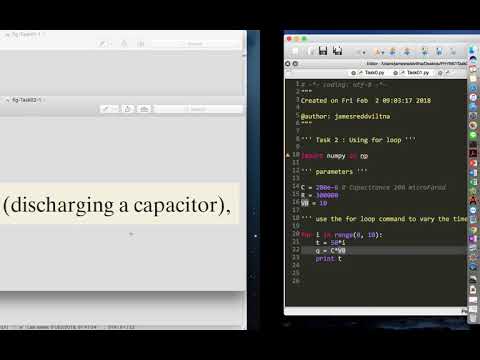Image resolution: width=480 pixels, height=360 pixels.
Task: Click the toolbox icon in fig-Task02-1 window
Action: pos(144,109)
